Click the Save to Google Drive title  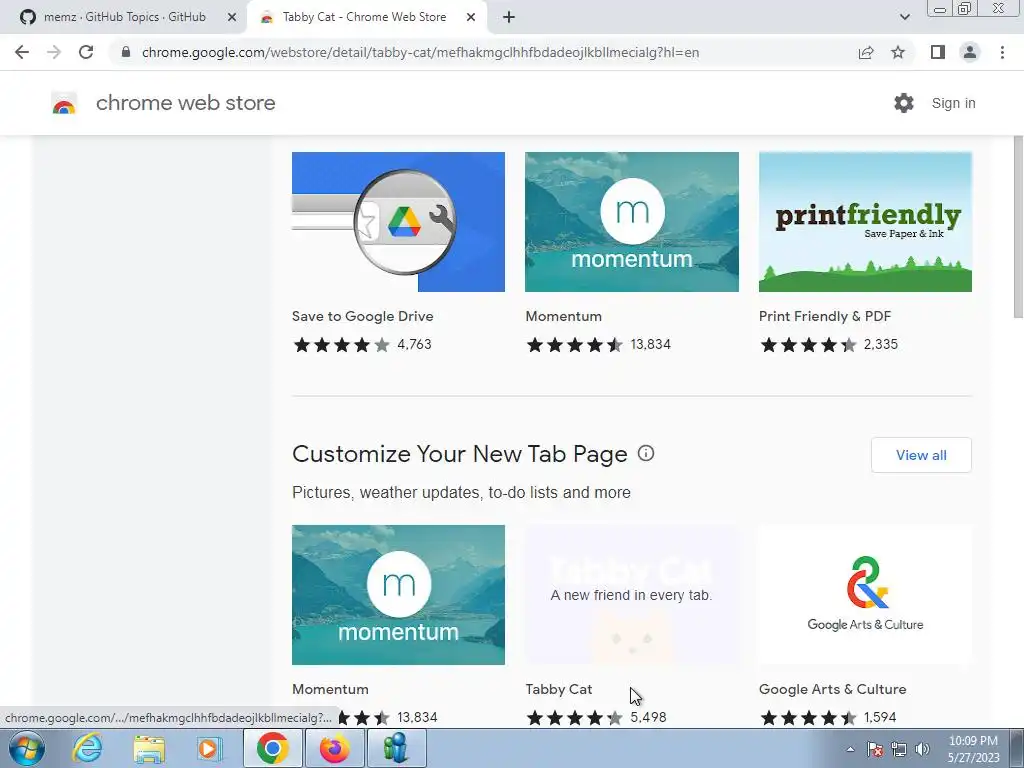tap(362, 316)
